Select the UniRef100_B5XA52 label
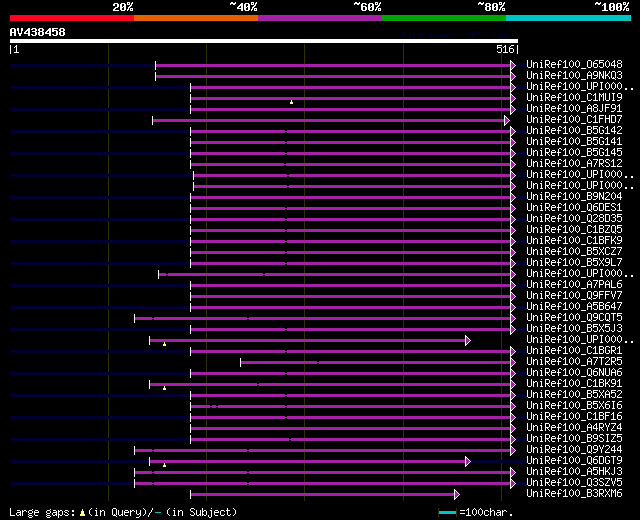 point(574,395)
